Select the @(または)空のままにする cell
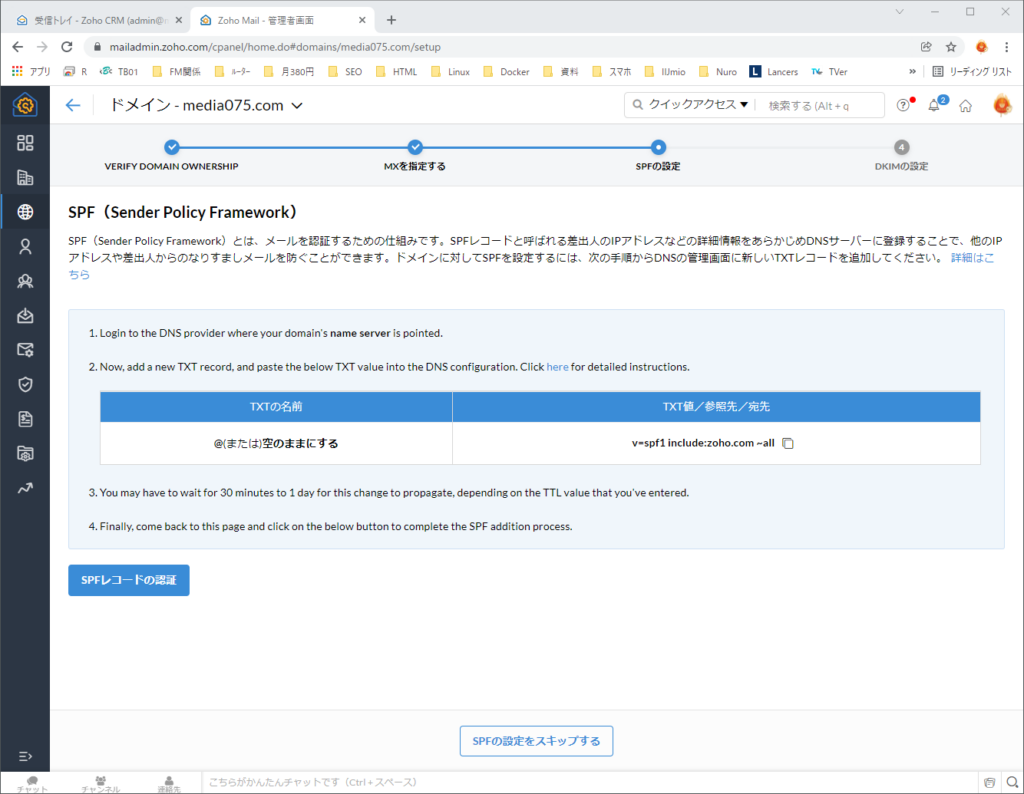Screen dimensions: 1024x794 pos(276,443)
